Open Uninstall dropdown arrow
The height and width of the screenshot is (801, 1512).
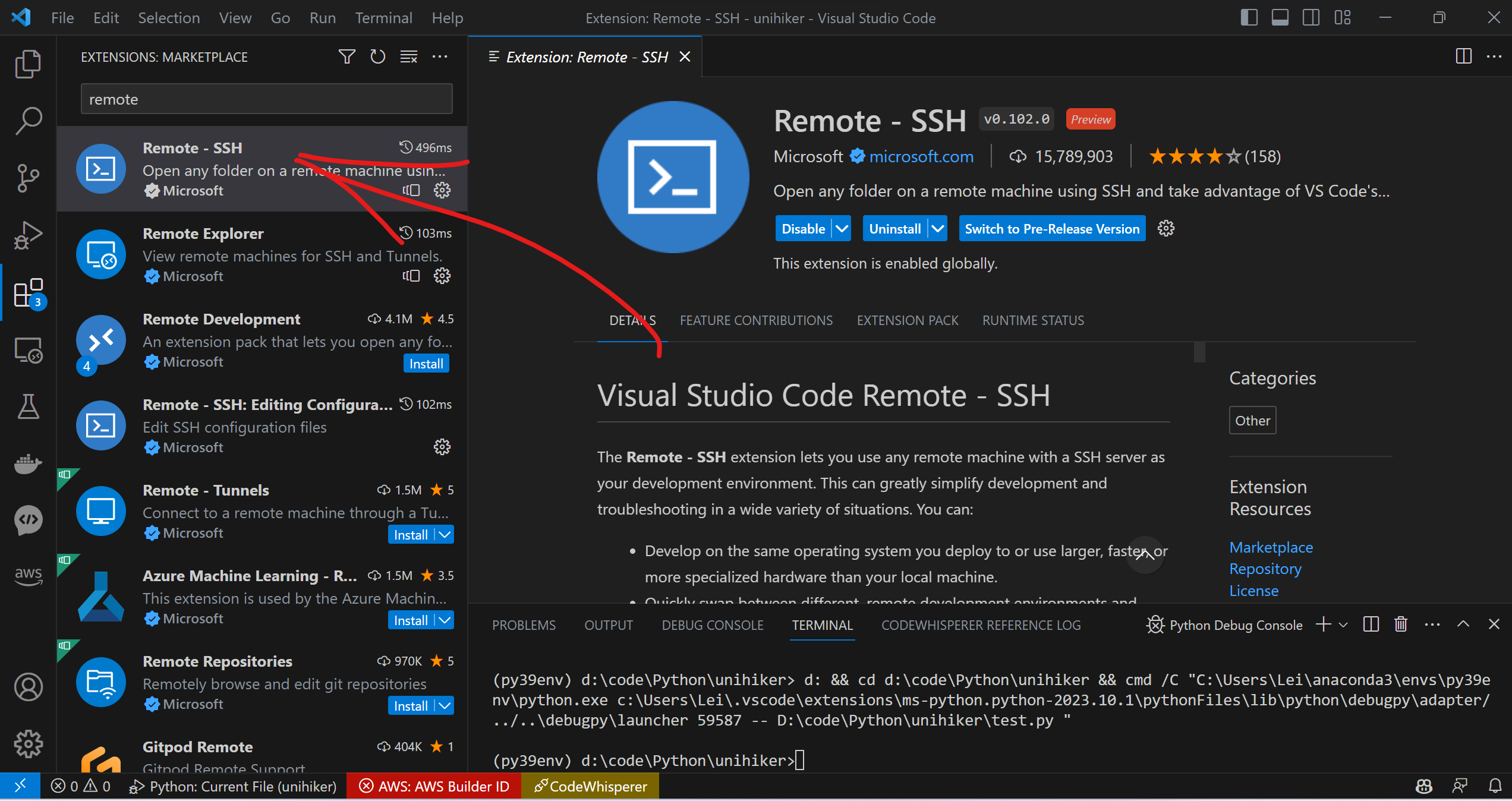938,229
